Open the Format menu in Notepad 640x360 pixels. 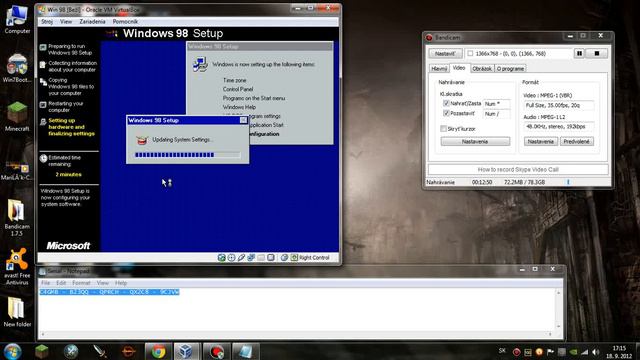click(81, 283)
